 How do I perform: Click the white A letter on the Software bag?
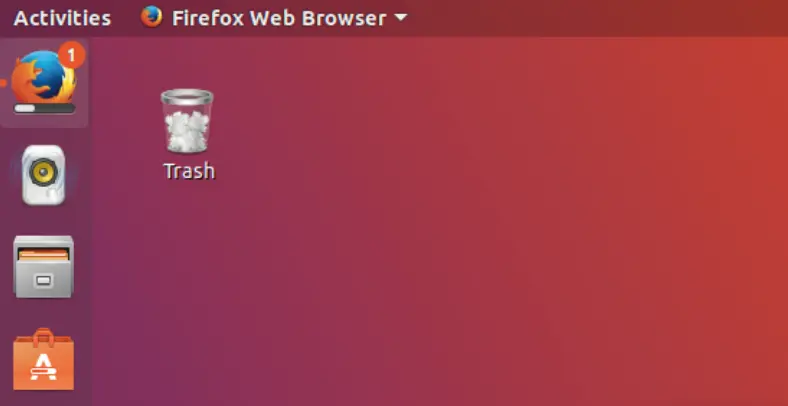[x=44, y=367]
